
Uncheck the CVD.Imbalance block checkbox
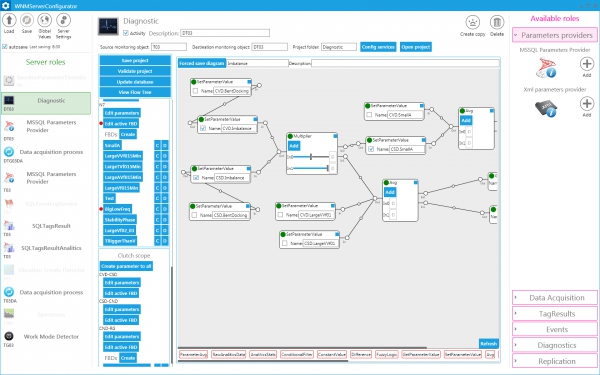[203, 129]
